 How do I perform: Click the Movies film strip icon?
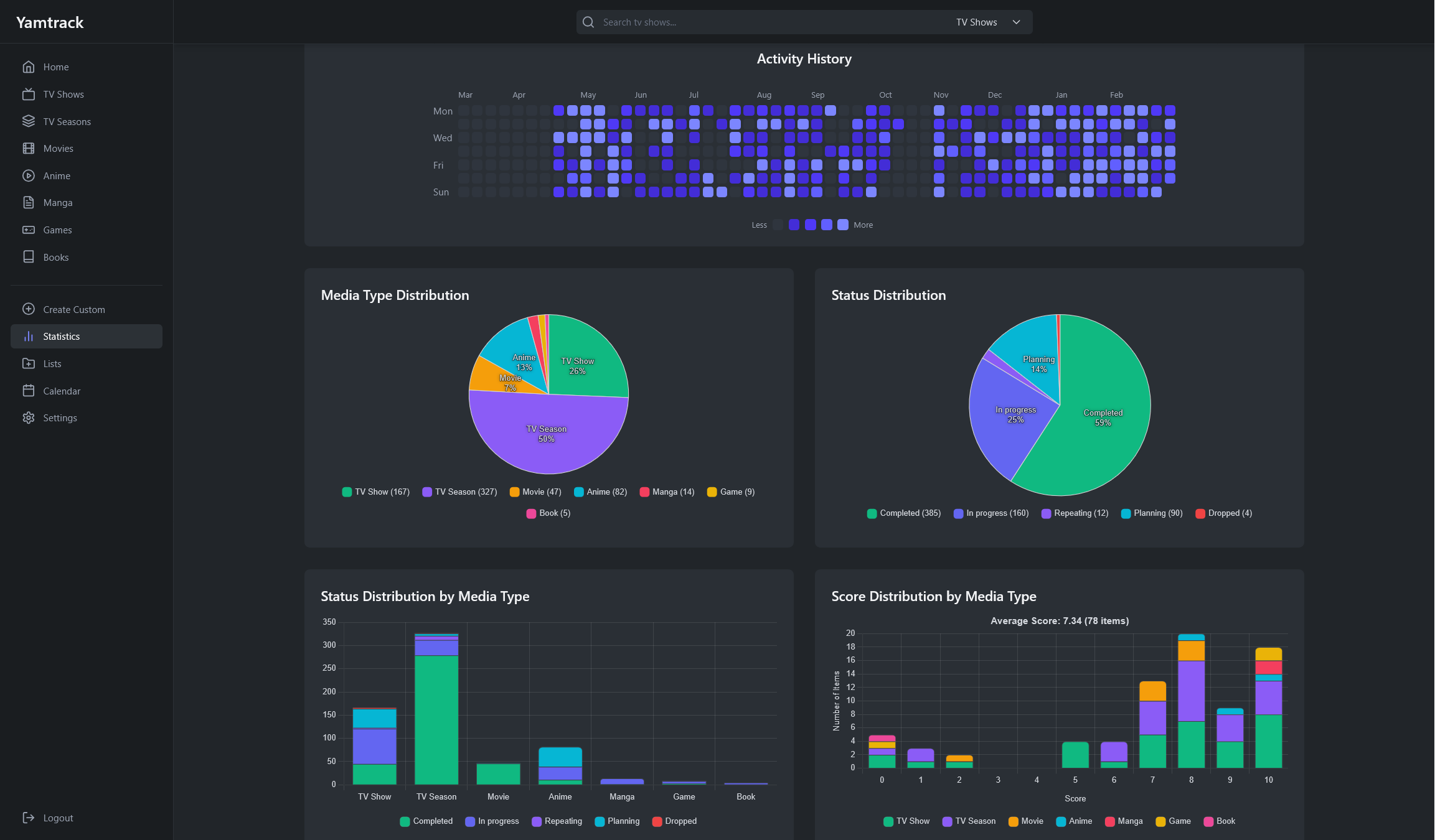[x=29, y=149]
